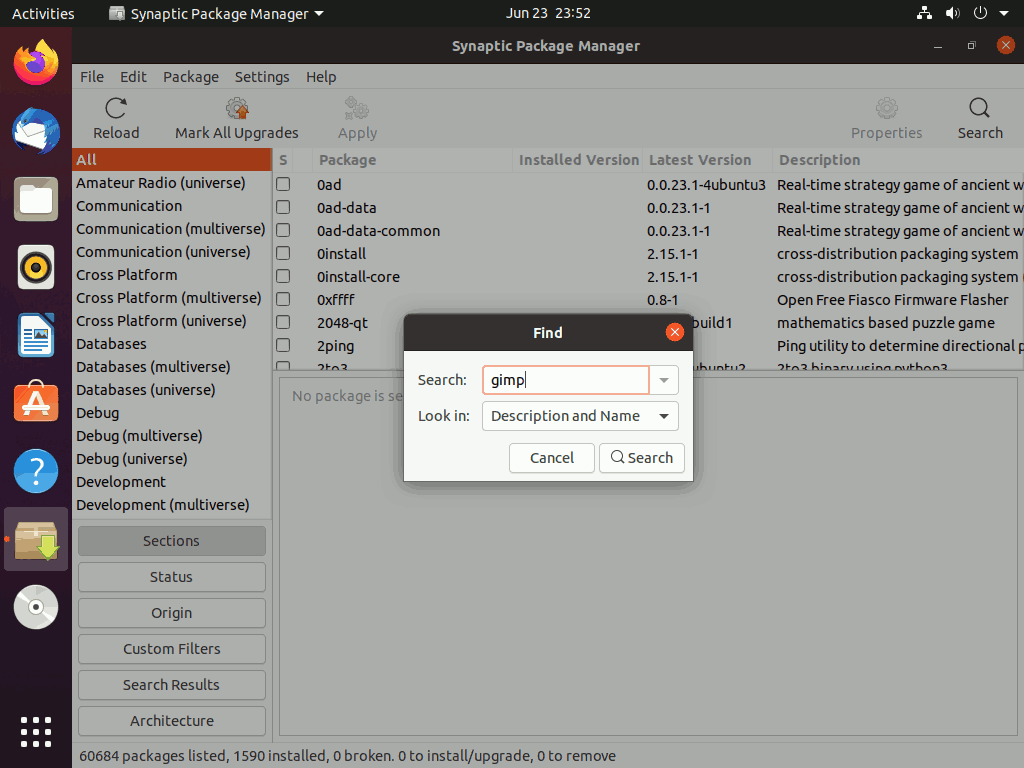Toggle the checkbox for 0xffff
Viewport: 1024px width, 768px height.
pyautogui.click(x=283, y=300)
